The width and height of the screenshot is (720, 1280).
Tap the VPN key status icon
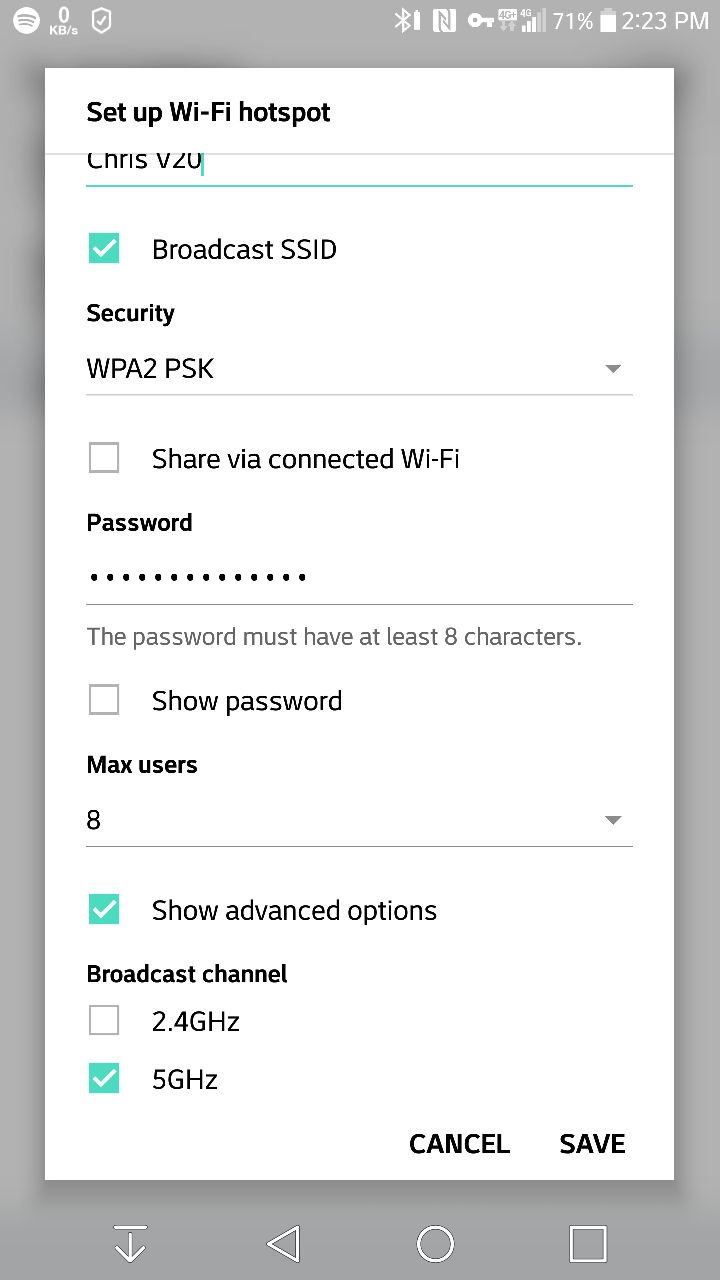[481, 20]
